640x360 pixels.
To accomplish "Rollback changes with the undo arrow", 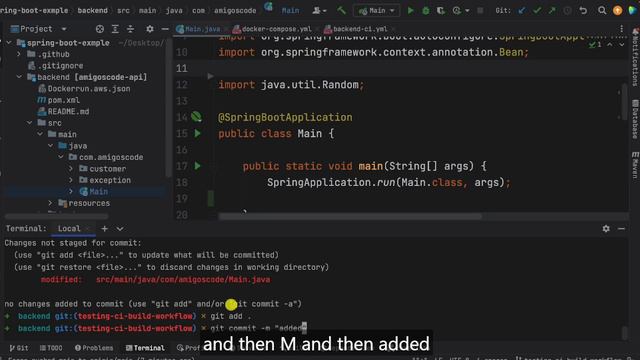I will tap(583, 11).
